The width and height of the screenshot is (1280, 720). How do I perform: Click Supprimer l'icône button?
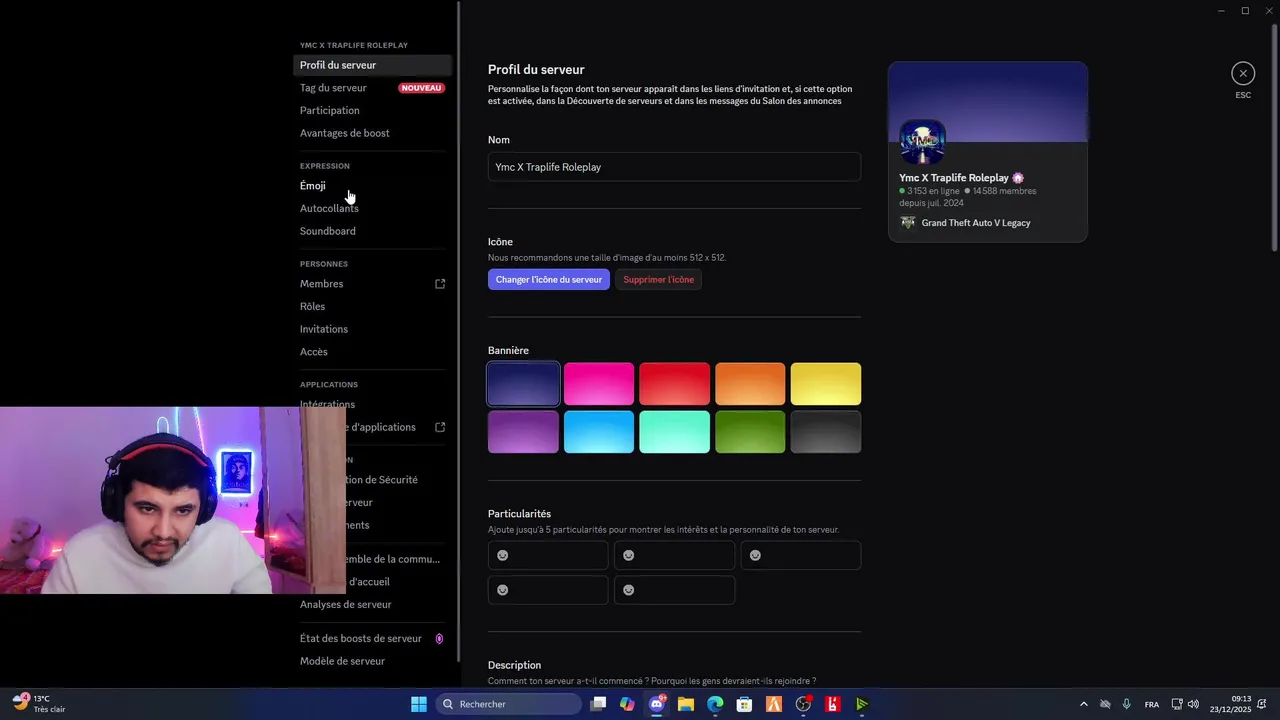[658, 280]
